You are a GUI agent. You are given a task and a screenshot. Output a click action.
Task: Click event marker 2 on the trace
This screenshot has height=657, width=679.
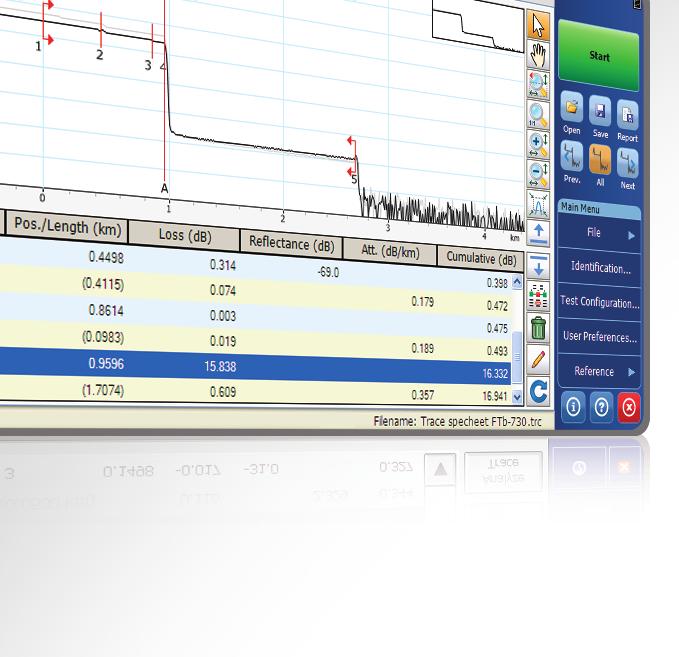[x=100, y=55]
